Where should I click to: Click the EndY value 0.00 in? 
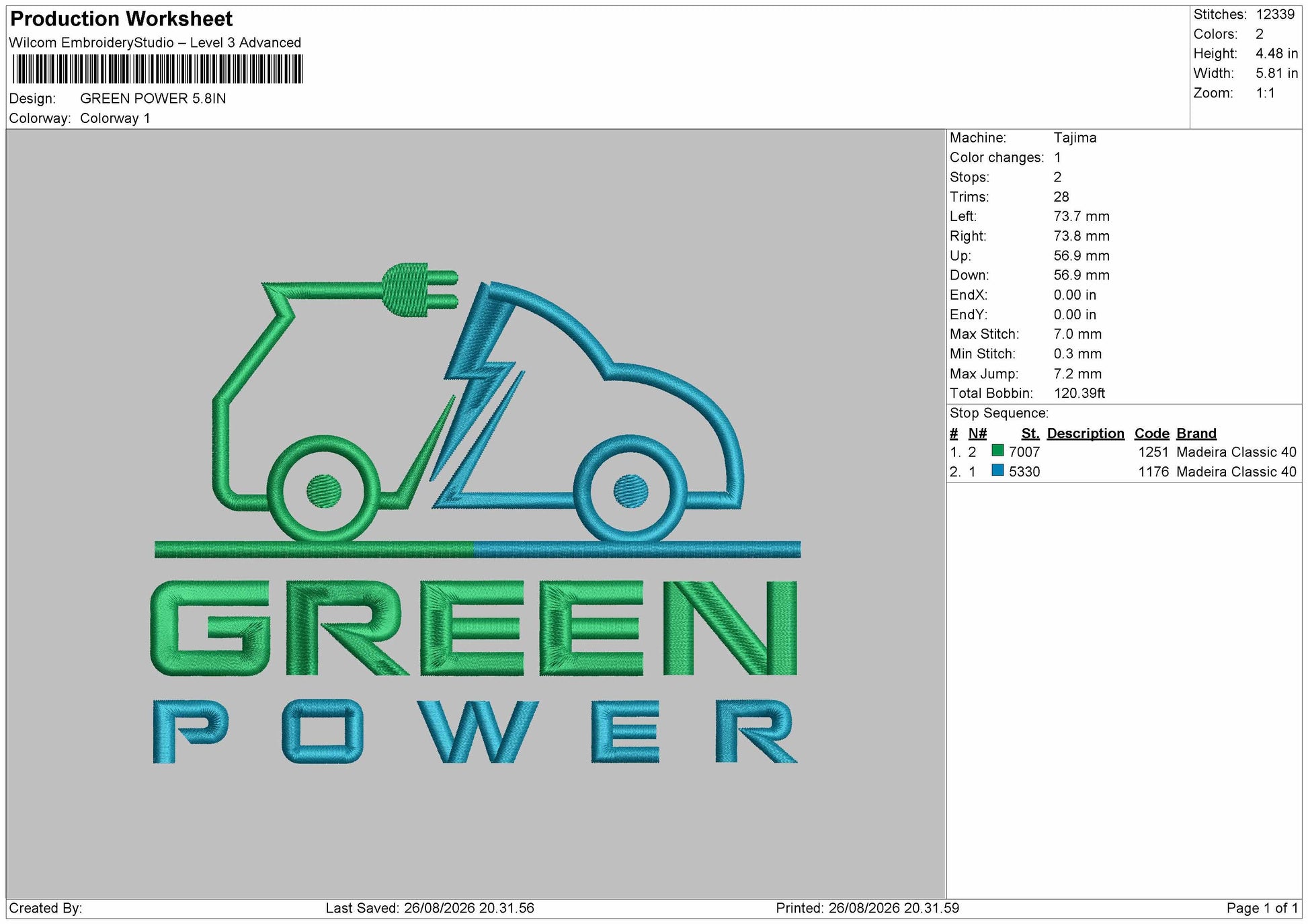[1075, 314]
